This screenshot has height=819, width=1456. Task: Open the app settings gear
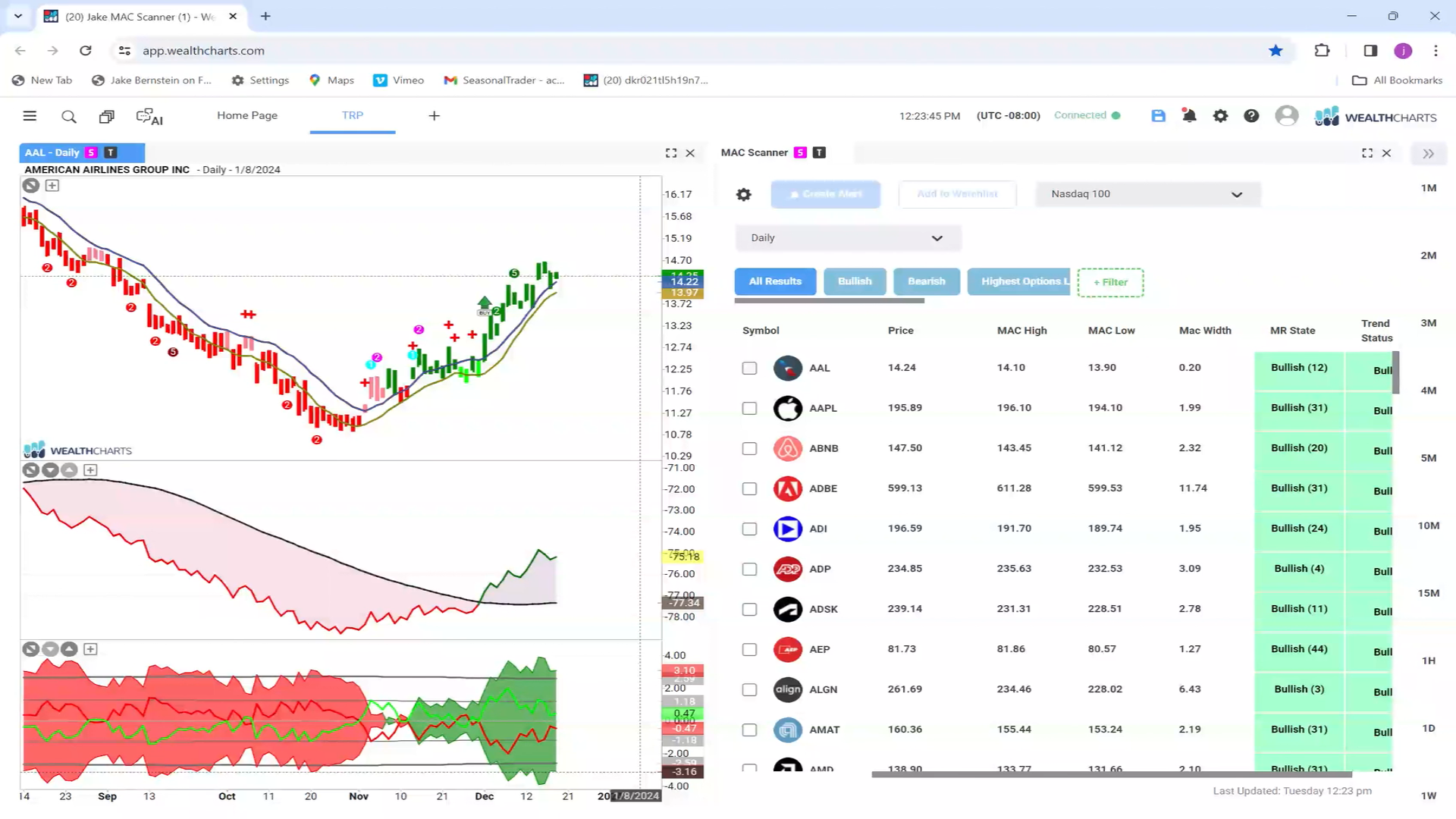[1220, 116]
